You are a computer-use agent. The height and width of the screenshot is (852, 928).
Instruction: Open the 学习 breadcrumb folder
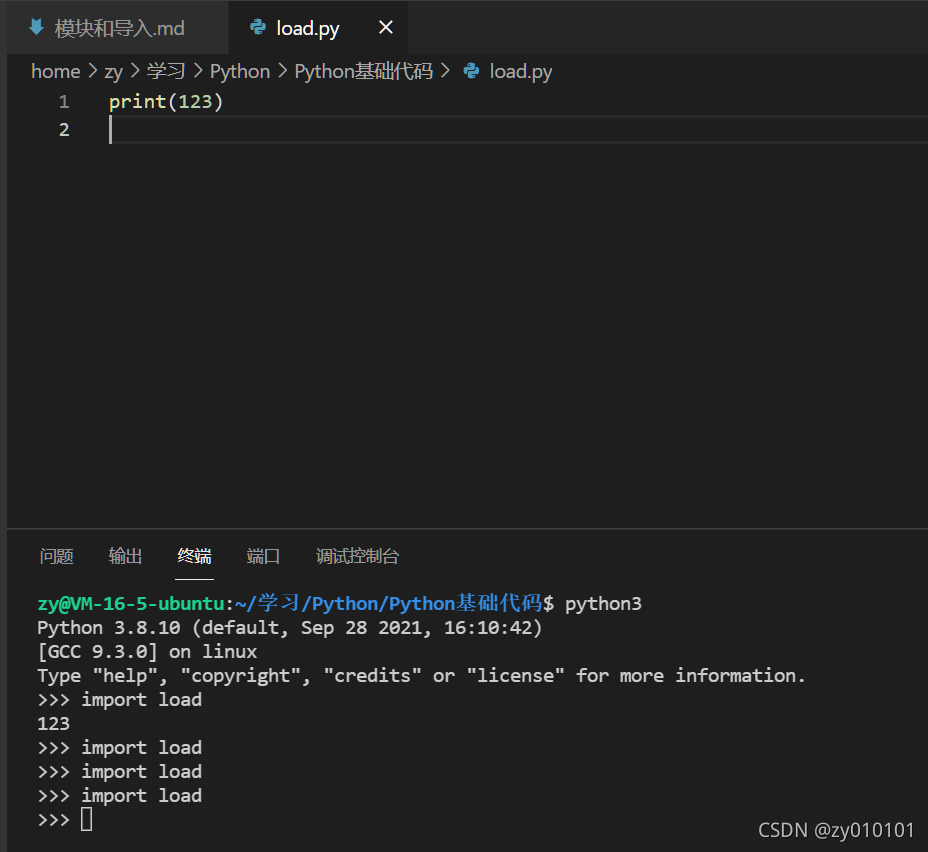tap(166, 71)
